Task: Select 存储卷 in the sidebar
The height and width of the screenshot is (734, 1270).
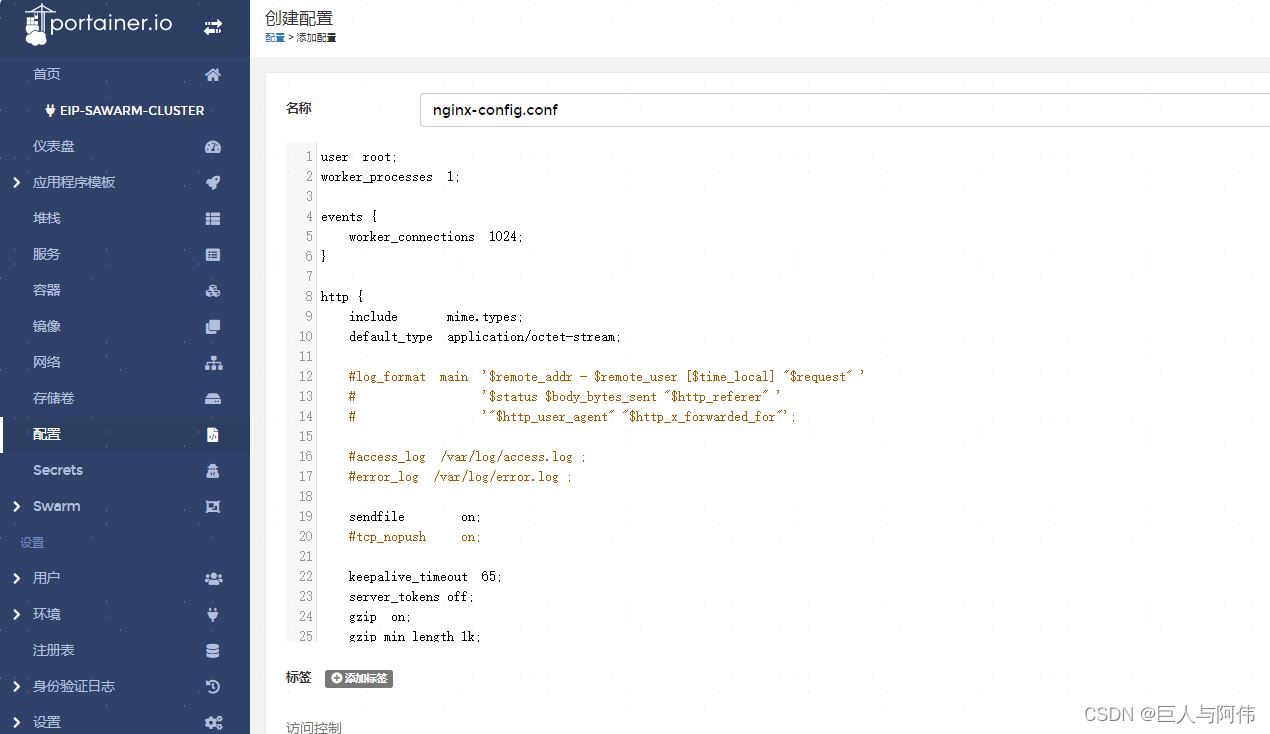Action: tap(54, 398)
